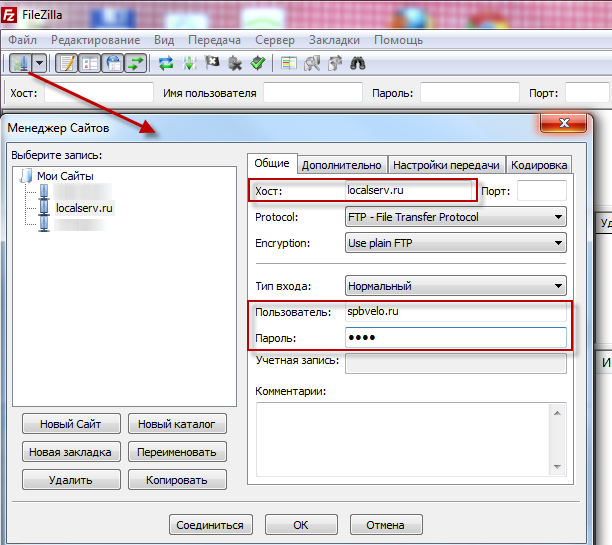
Task: Switch to Общие tab
Action: (272, 163)
